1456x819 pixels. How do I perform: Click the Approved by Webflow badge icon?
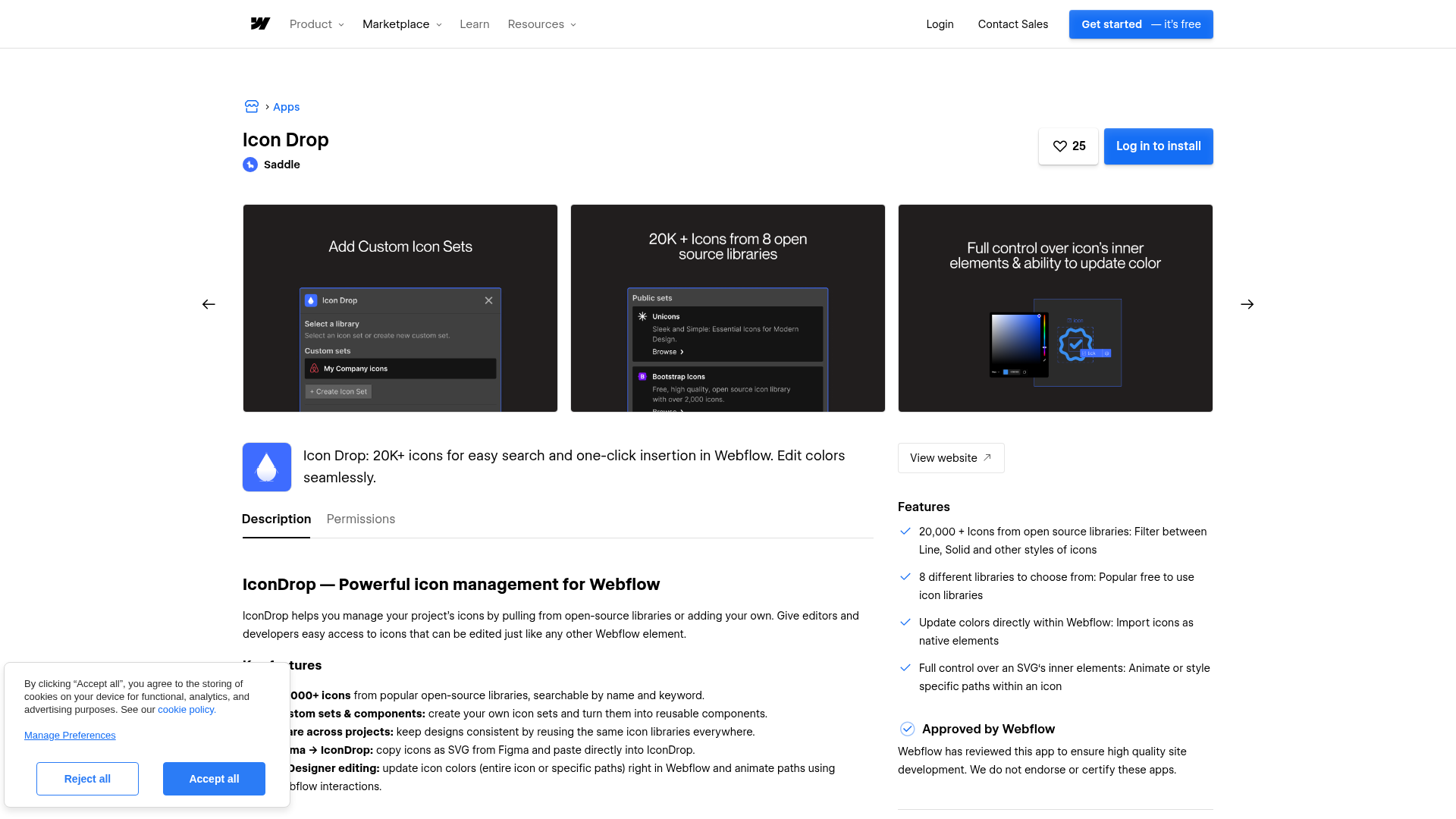click(x=907, y=729)
